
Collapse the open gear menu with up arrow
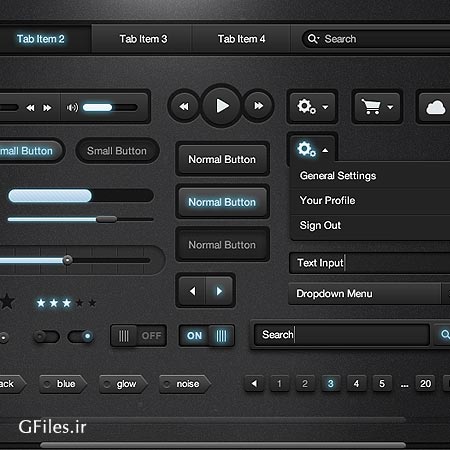(312, 149)
